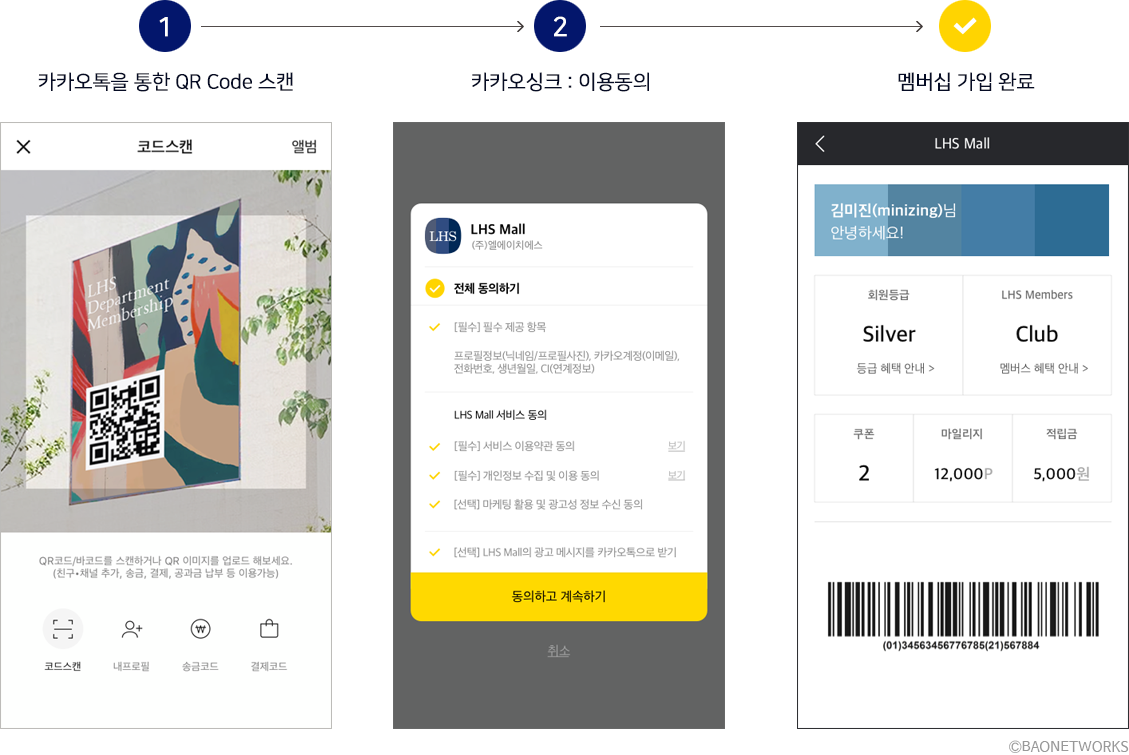Click the yellow completed step checkmark
Image resolution: width=1129 pixels, height=755 pixels.
(x=964, y=27)
